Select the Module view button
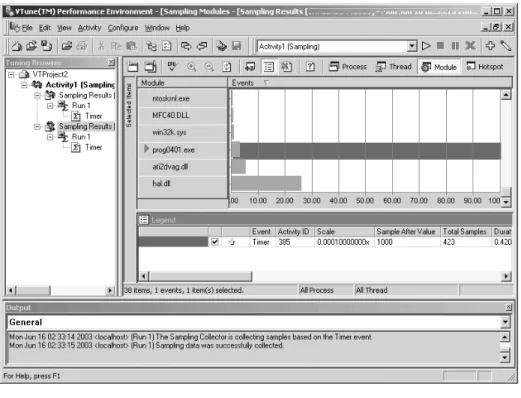 tap(439, 67)
